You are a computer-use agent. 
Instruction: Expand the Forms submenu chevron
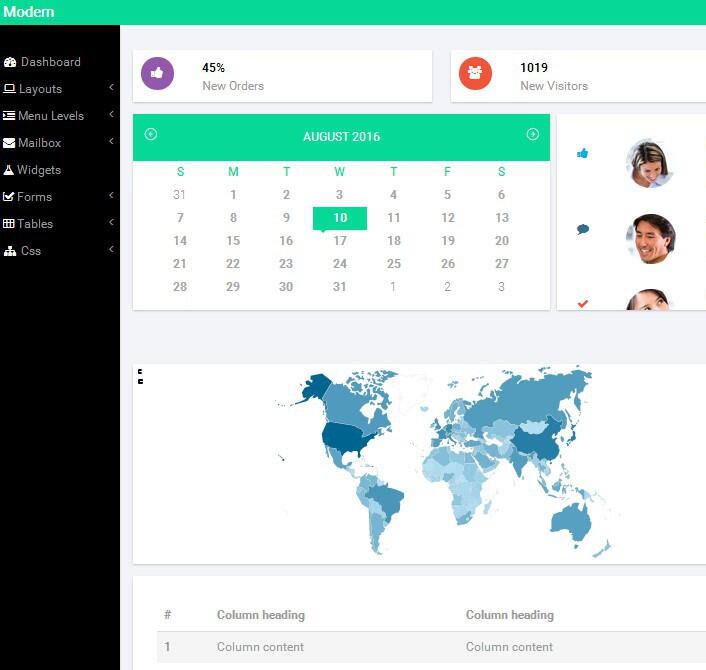click(x=111, y=195)
